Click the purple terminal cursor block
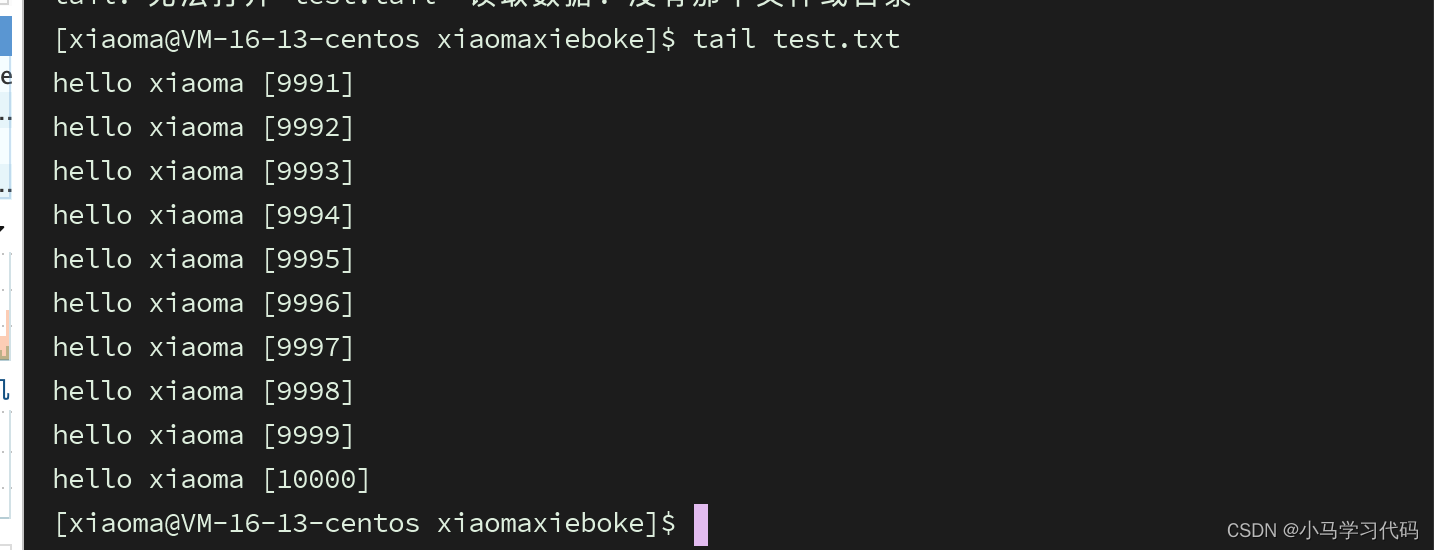Image resolution: width=1434 pixels, height=550 pixels. (x=700, y=525)
